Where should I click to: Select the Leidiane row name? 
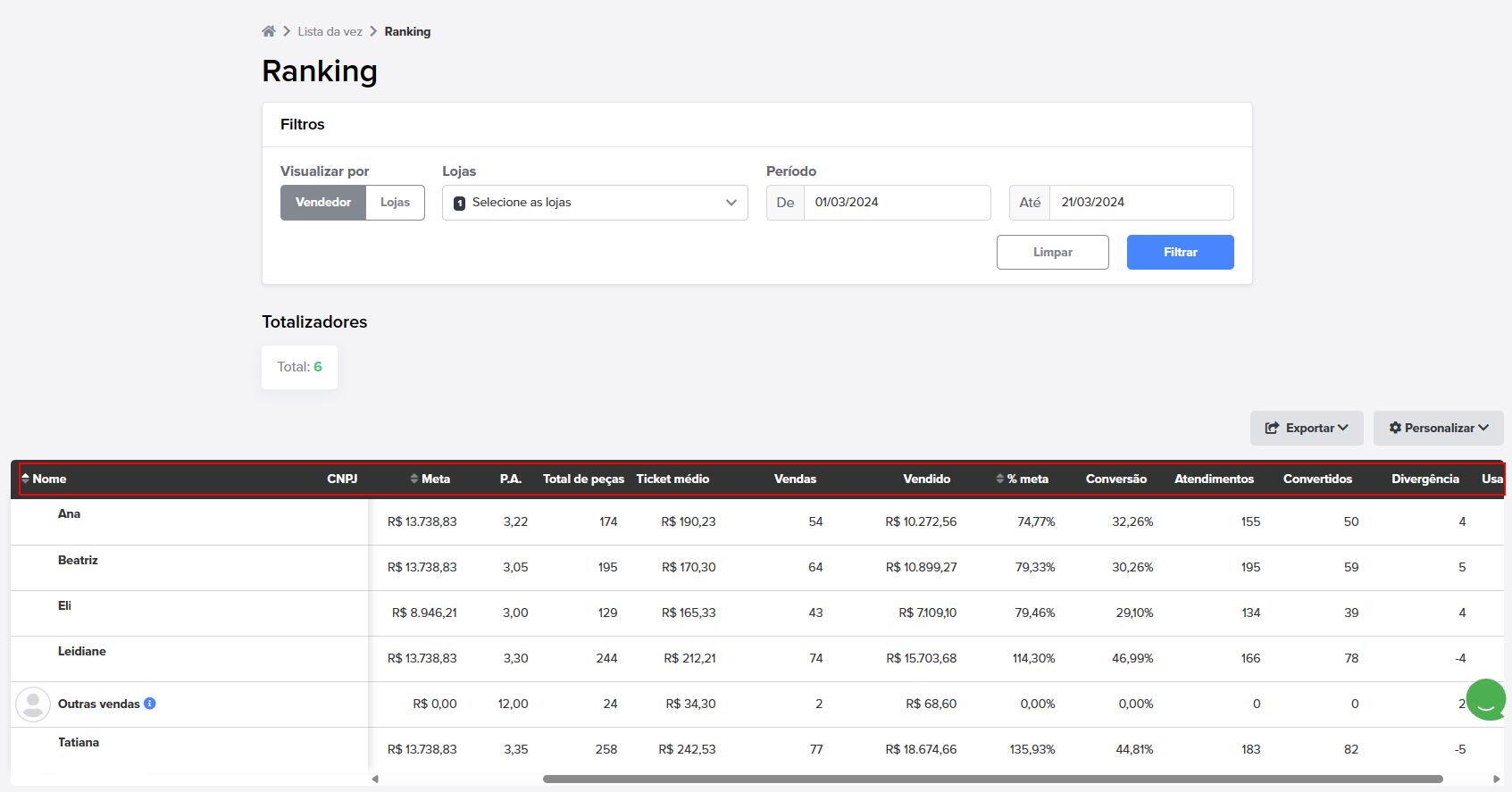(81, 651)
